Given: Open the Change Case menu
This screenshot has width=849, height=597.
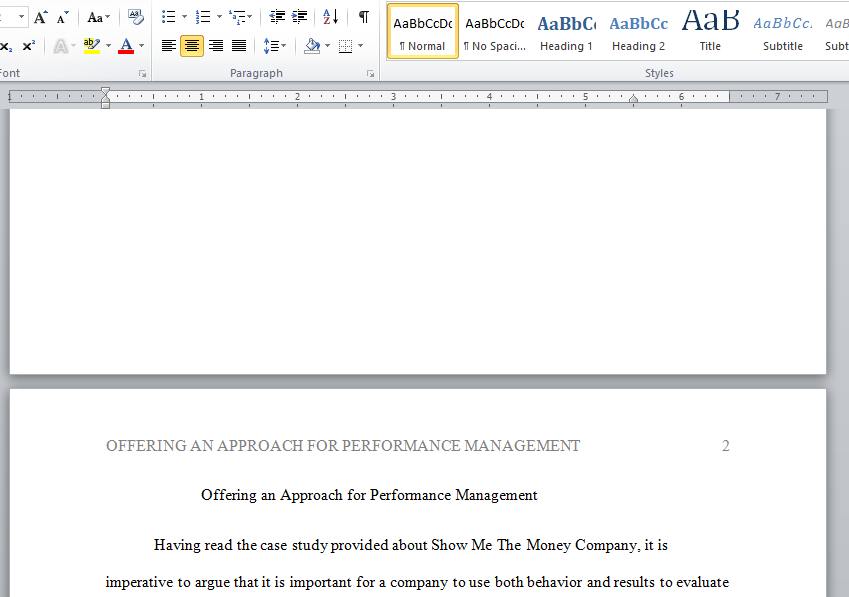Looking at the screenshot, I should (x=99, y=17).
